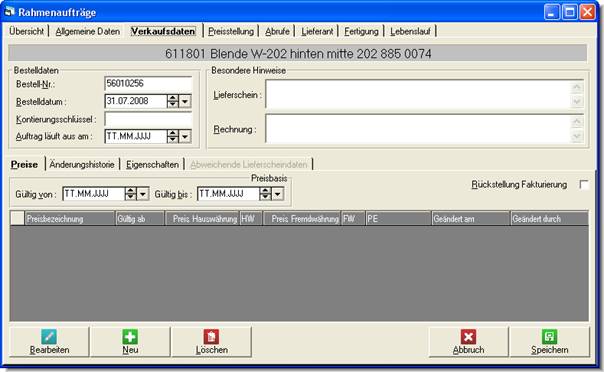Image resolution: width=604 pixels, height=372 pixels.
Task: Click the Gültig bis spinner arrows
Action: pyautogui.click(x=265, y=194)
